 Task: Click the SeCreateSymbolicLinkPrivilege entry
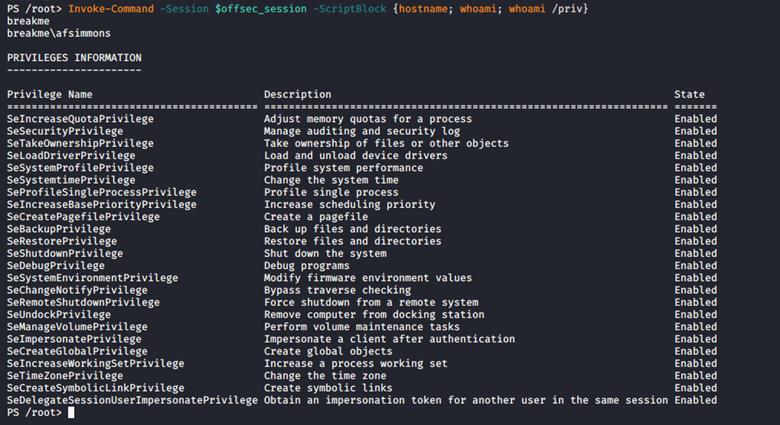[95, 388]
